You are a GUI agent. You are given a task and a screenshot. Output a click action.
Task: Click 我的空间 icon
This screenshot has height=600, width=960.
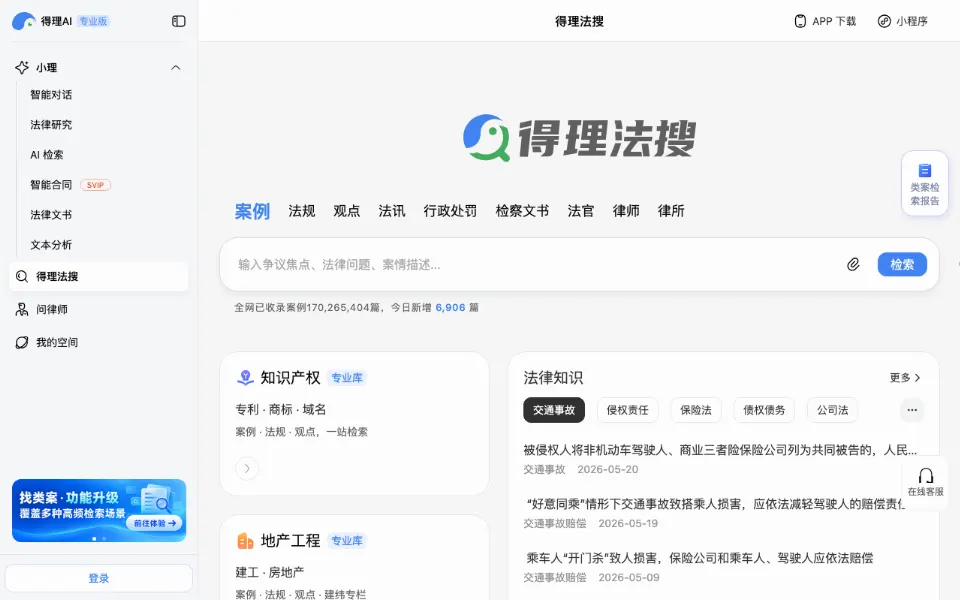click(22, 342)
